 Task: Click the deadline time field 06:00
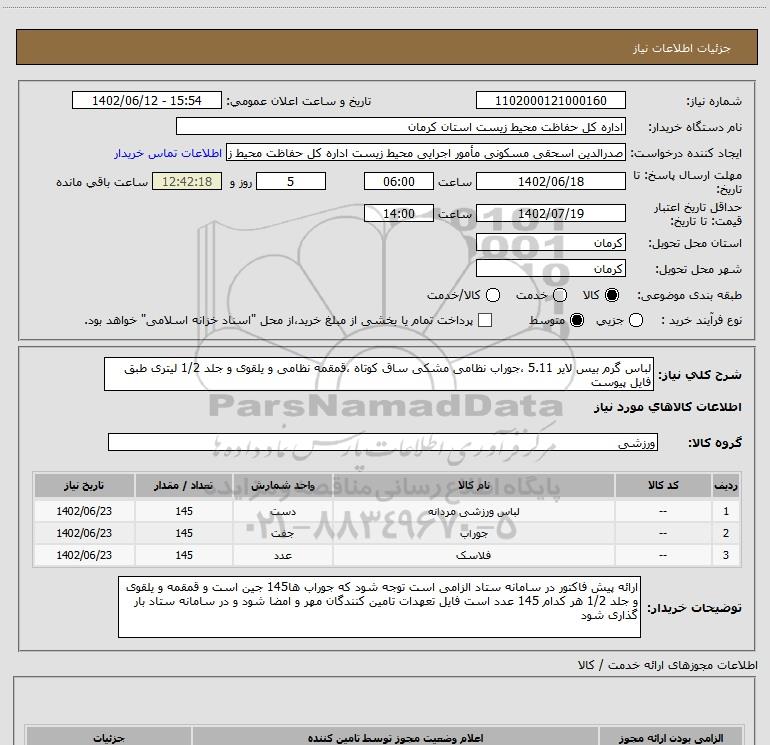tap(399, 181)
